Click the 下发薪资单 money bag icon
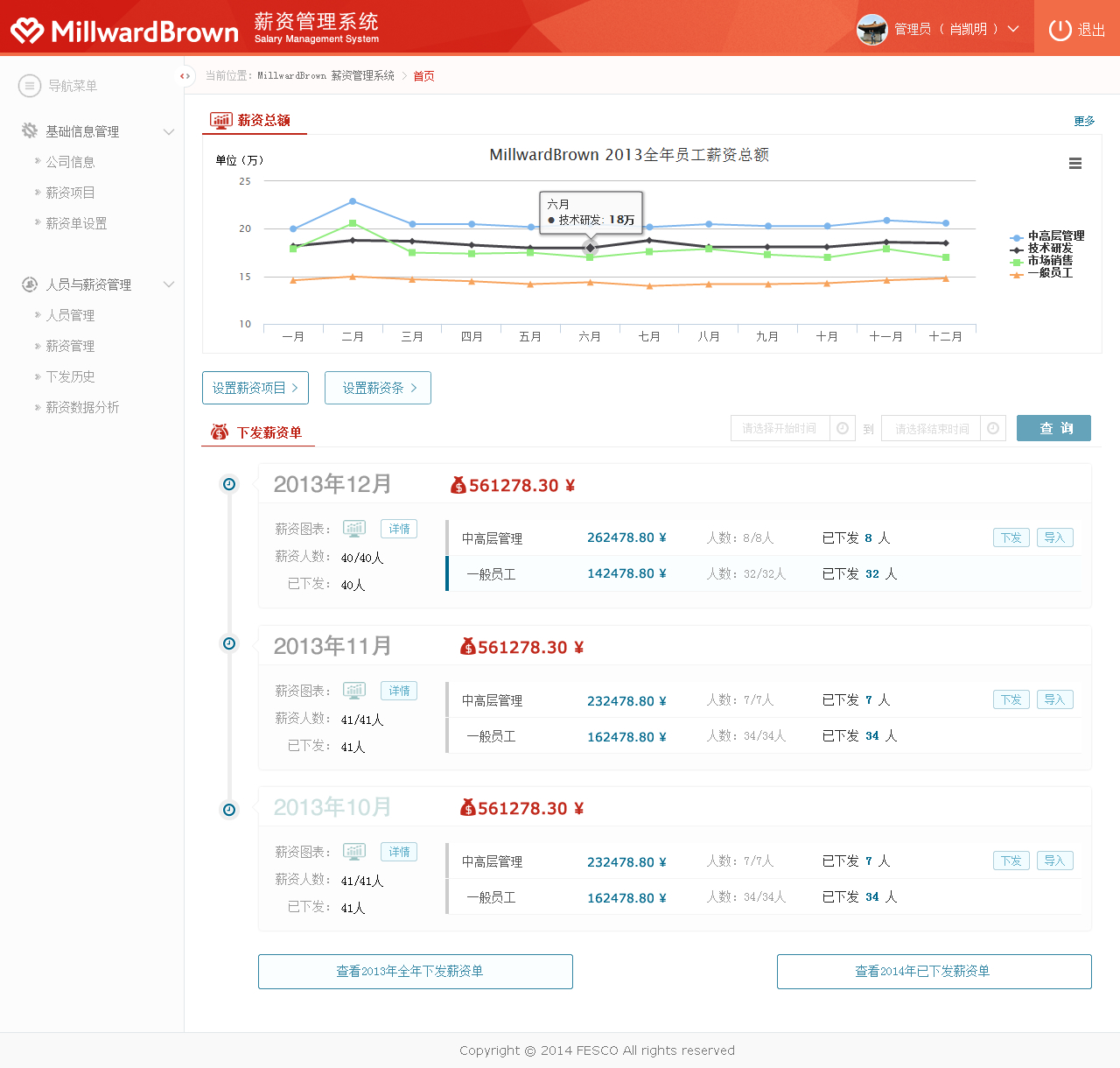1120x1068 pixels. (x=220, y=432)
